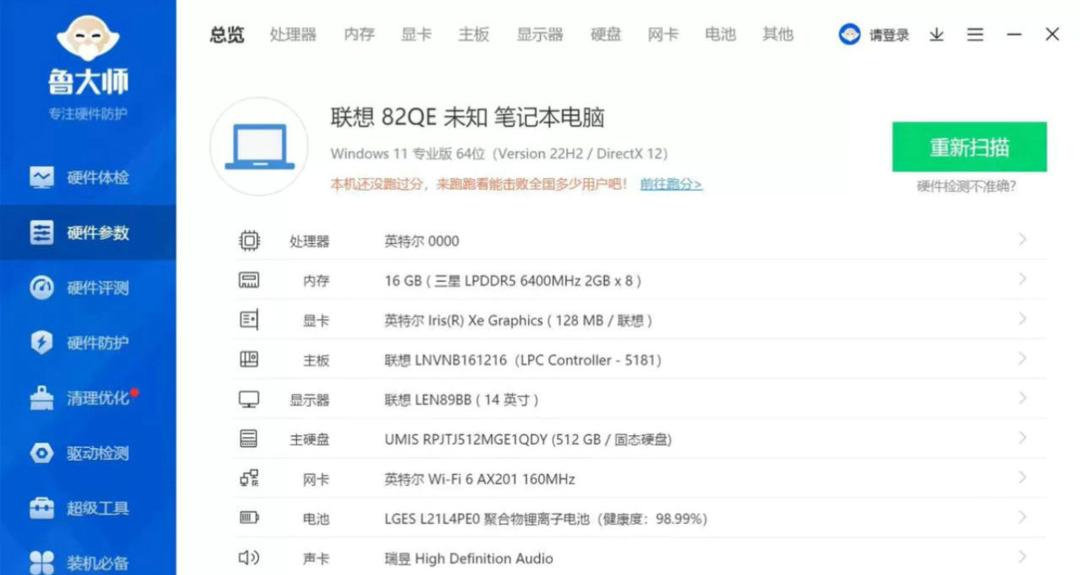The image size is (1080, 575).
Task: Switch to the 处理器 tab
Action: point(293,34)
